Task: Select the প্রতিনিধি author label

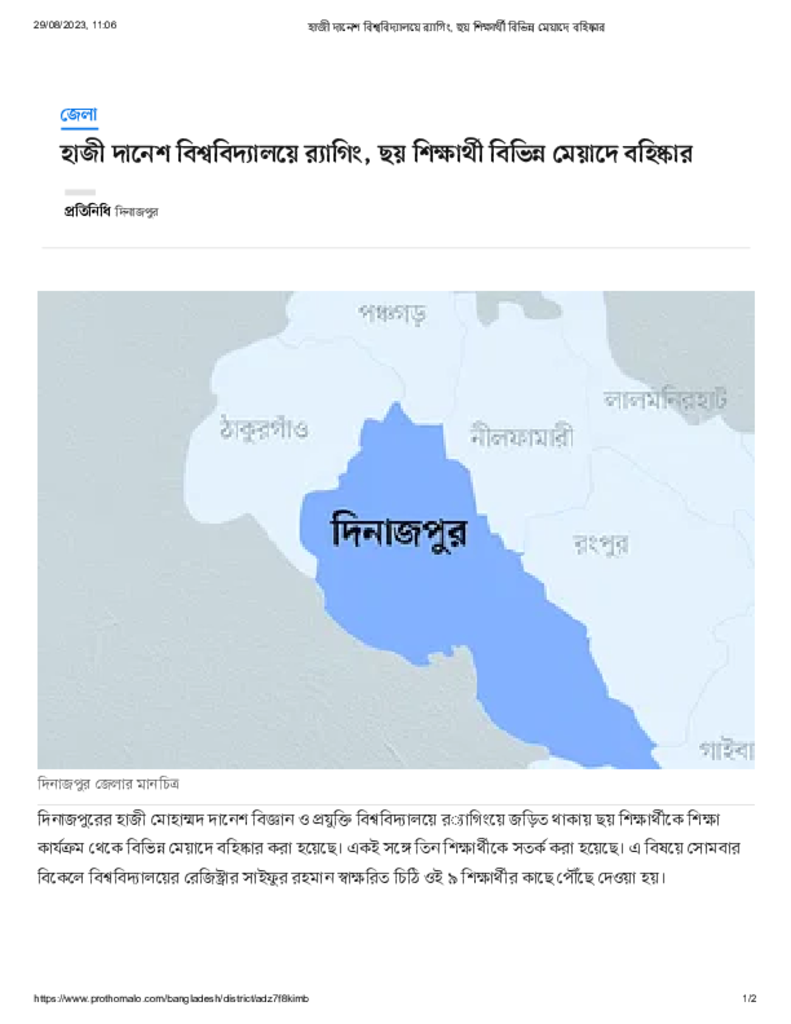Action: coord(87,212)
